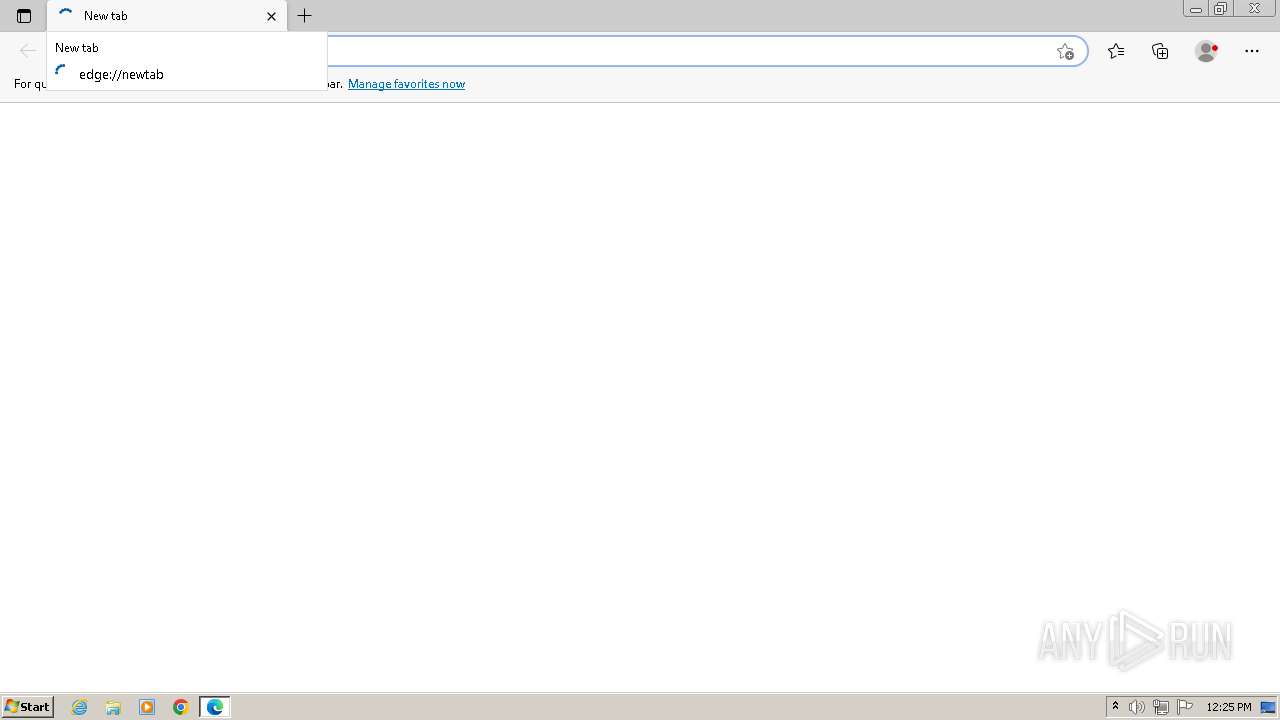The height and width of the screenshot is (720, 1280).
Task: Click the 12:25 PM clock
Action: (1229, 707)
